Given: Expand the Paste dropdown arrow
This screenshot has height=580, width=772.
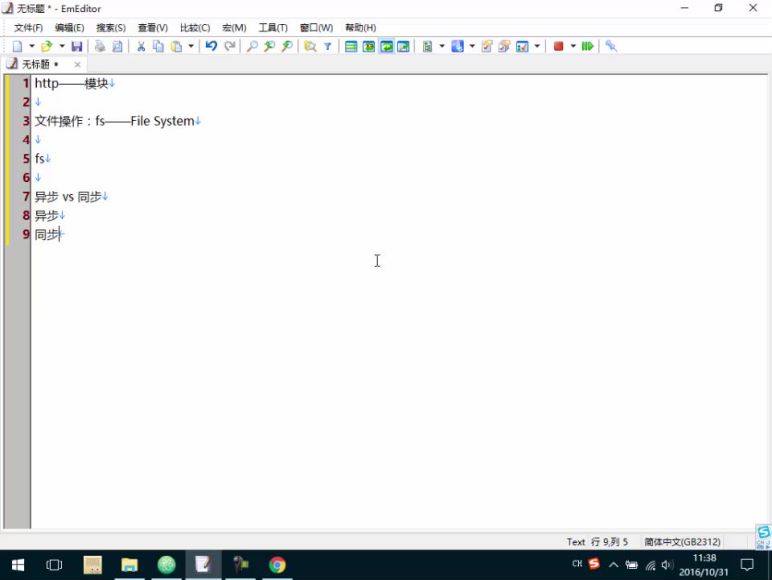Looking at the screenshot, I should point(191,46).
